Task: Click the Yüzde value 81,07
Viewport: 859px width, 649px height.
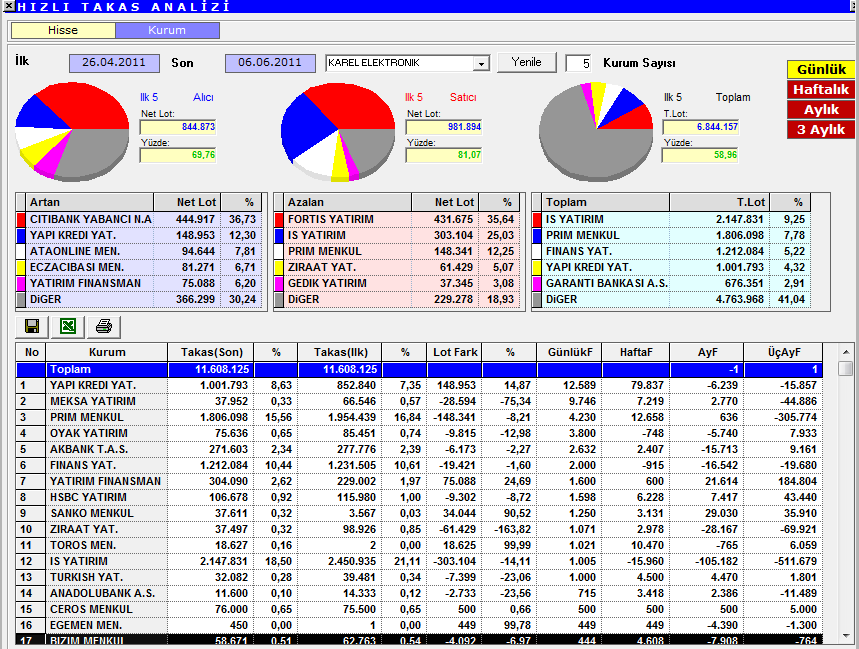Action: click(x=444, y=155)
